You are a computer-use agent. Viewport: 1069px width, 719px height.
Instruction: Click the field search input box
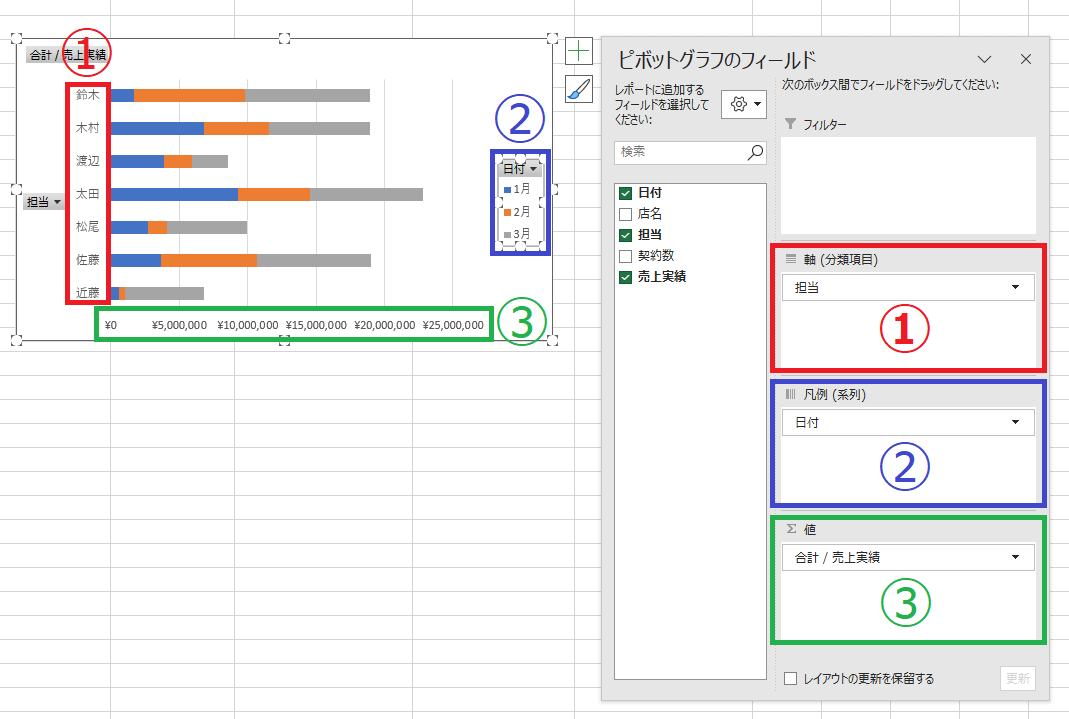tap(680, 152)
